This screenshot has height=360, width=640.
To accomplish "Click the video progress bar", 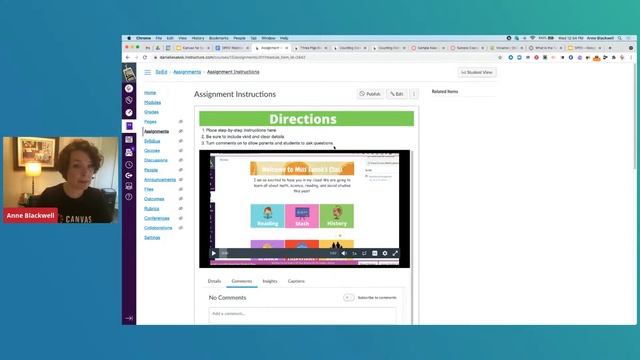I will tap(278, 253).
